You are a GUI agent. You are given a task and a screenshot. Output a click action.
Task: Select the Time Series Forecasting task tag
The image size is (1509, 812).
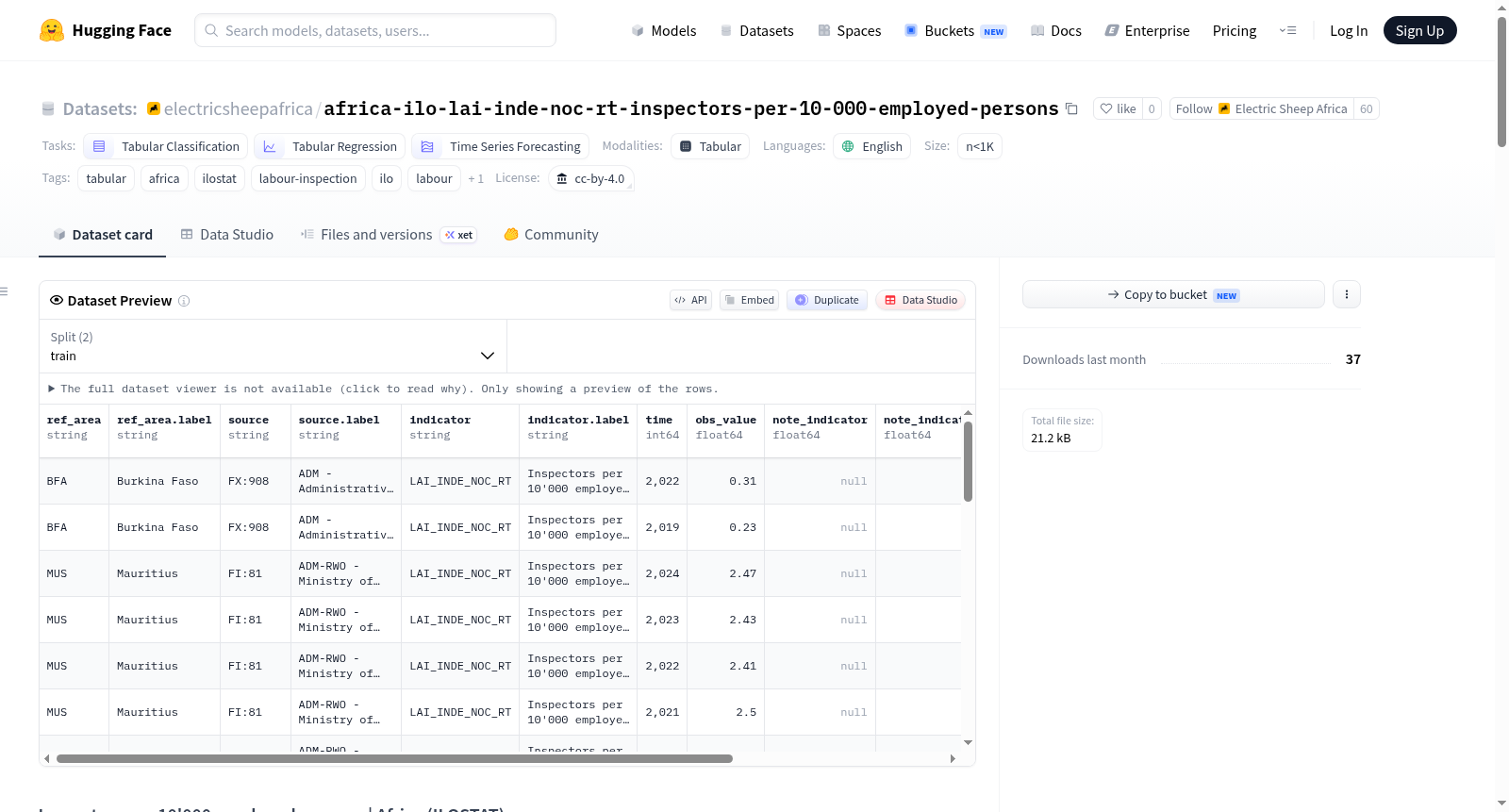[501, 146]
